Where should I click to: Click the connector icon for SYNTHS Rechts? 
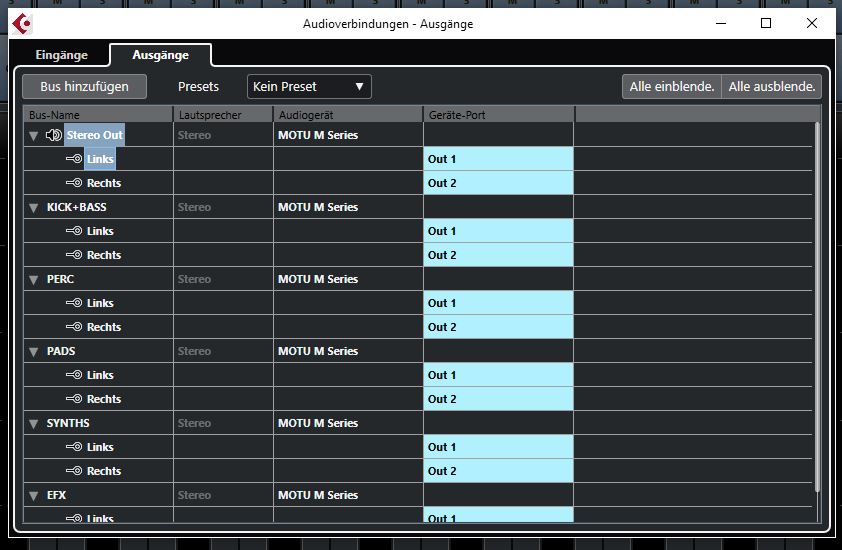(73, 471)
